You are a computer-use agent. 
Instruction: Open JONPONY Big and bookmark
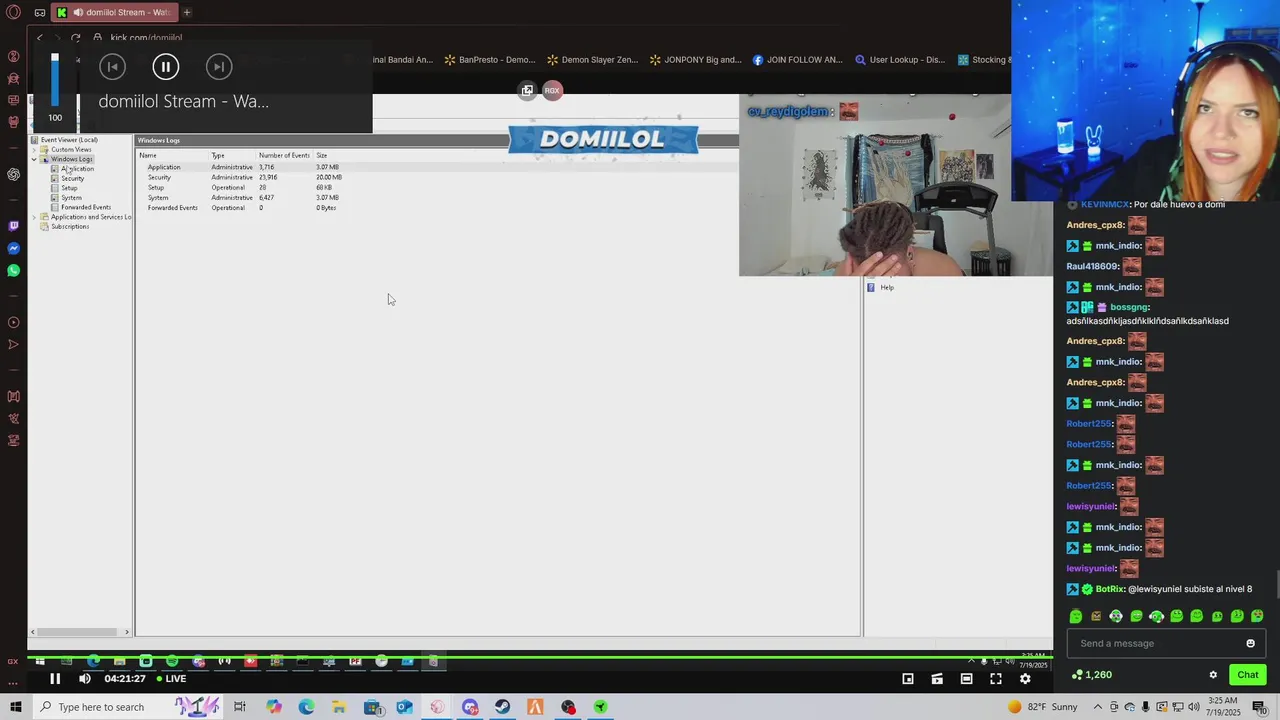tap(696, 60)
